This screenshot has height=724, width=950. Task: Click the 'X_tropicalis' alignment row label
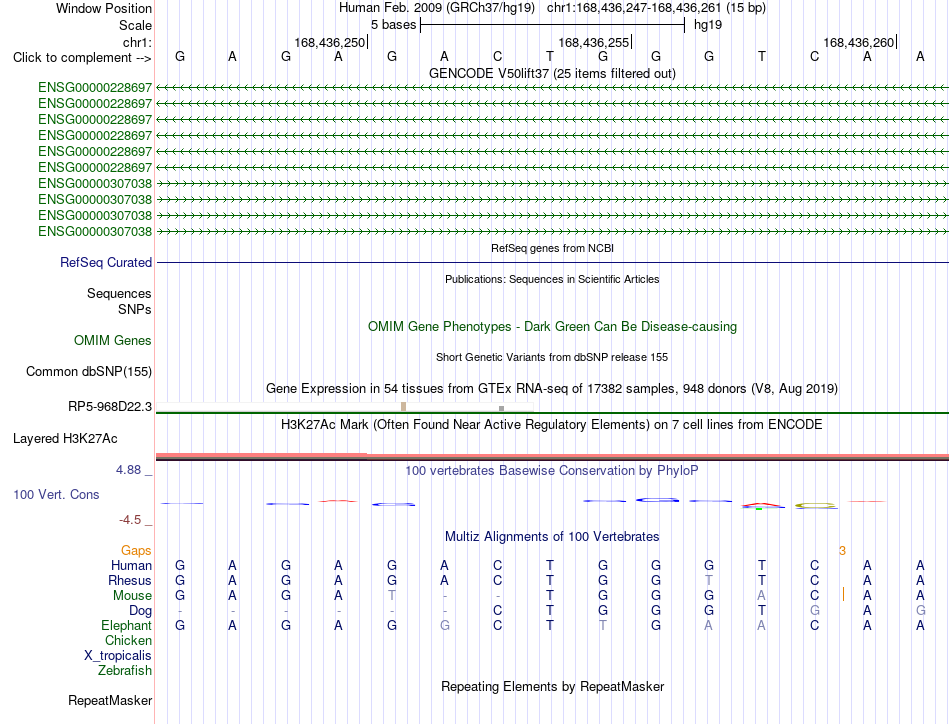[x=118, y=656]
